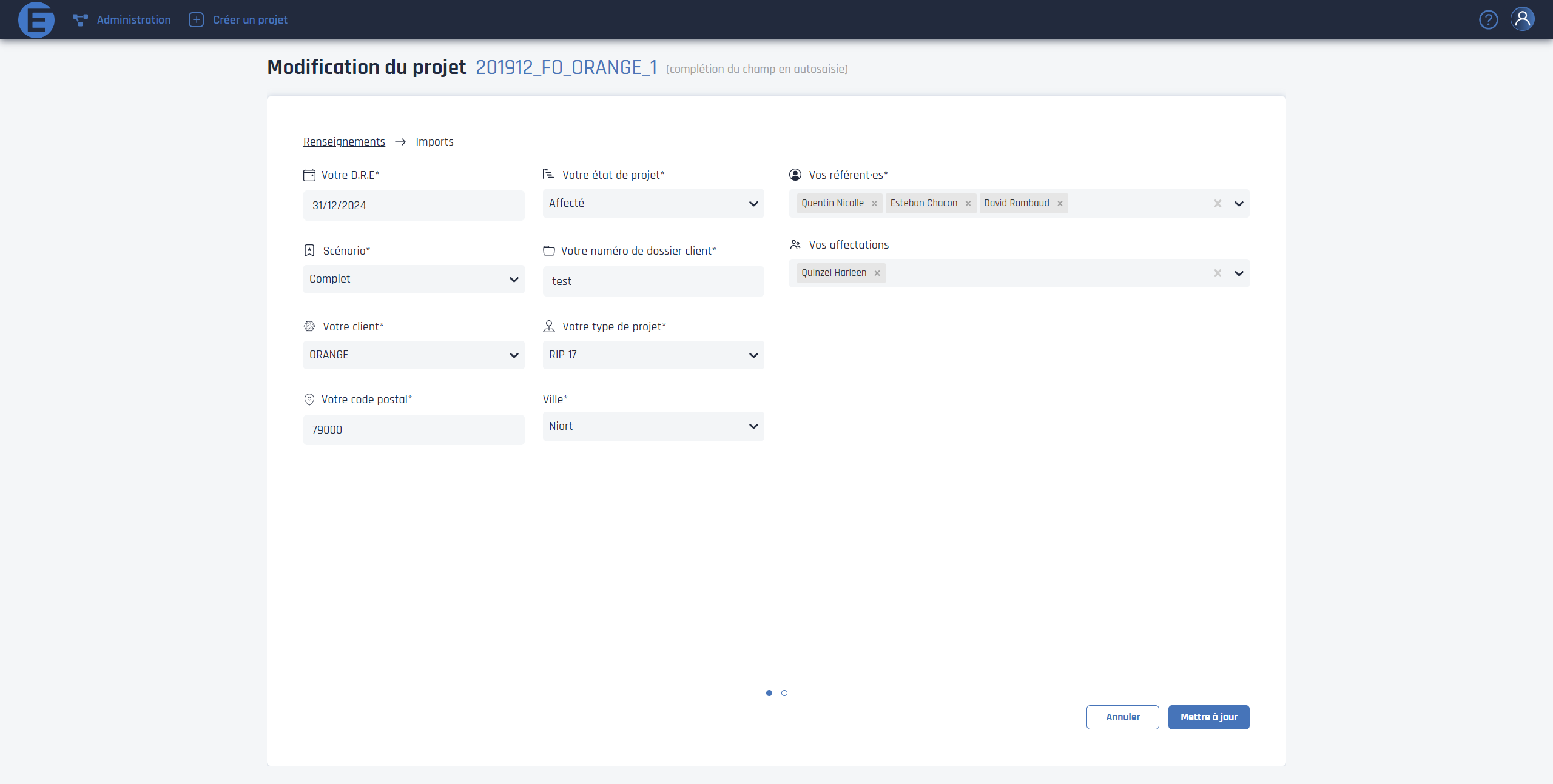The height and width of the screenshot is (784, 1553).
Task: Expand the Vos affectations dropdown chevron
Action: click(1239, 273)
